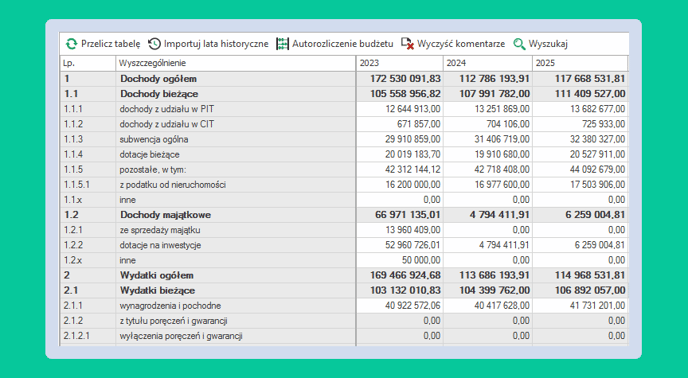
Task: Click the Wyczyść komentarze icon
Action: (408, 44)
